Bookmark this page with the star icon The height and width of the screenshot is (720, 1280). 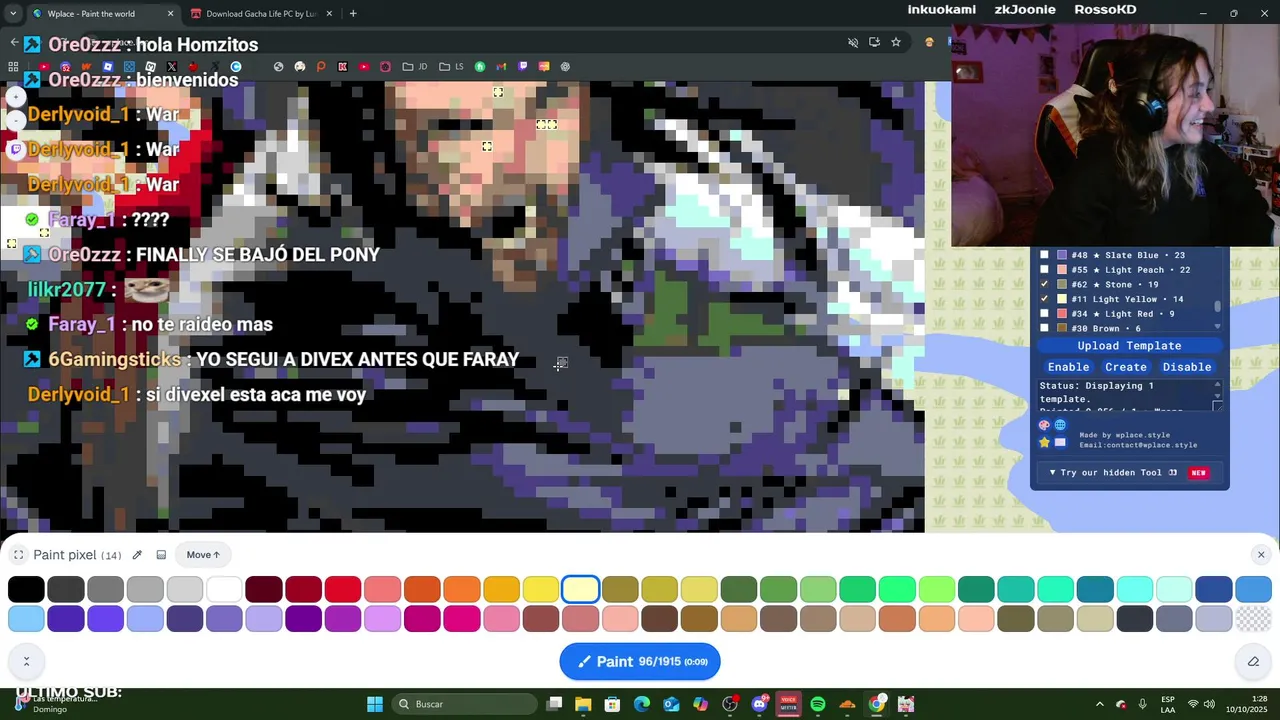pyautogui.click(x=896, y=42)
